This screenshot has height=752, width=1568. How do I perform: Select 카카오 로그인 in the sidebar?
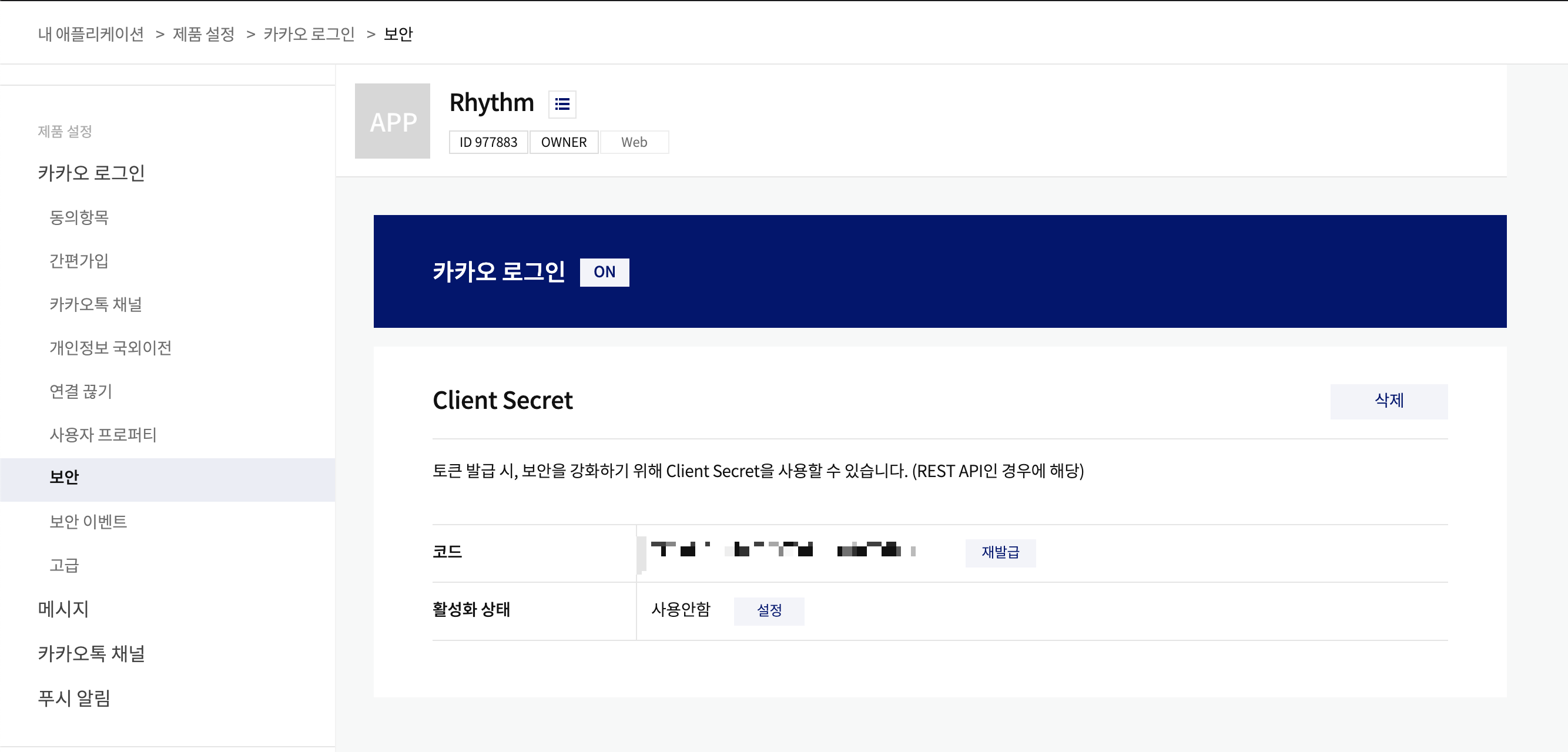(91, 173)
